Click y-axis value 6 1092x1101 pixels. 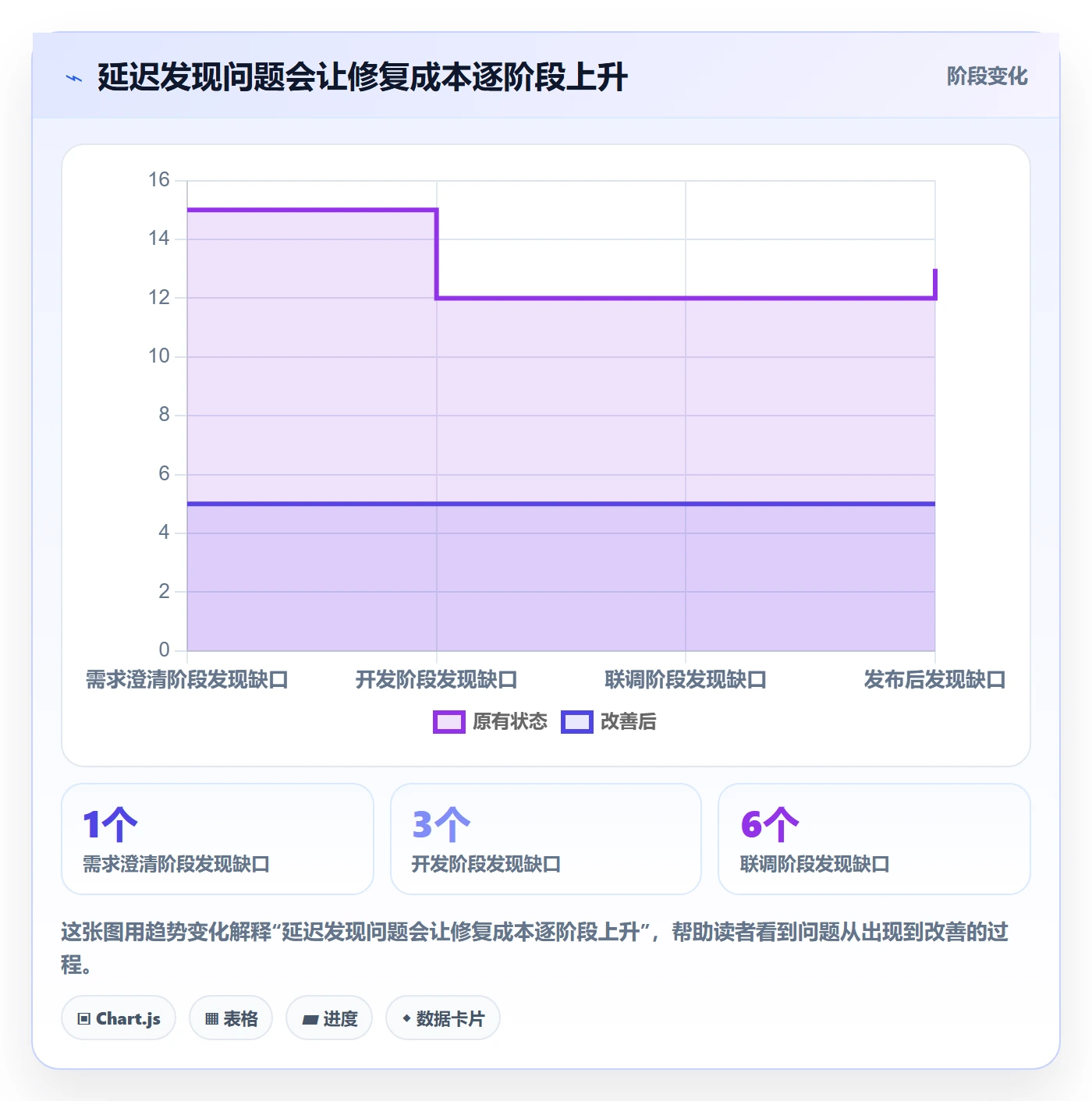164,474
